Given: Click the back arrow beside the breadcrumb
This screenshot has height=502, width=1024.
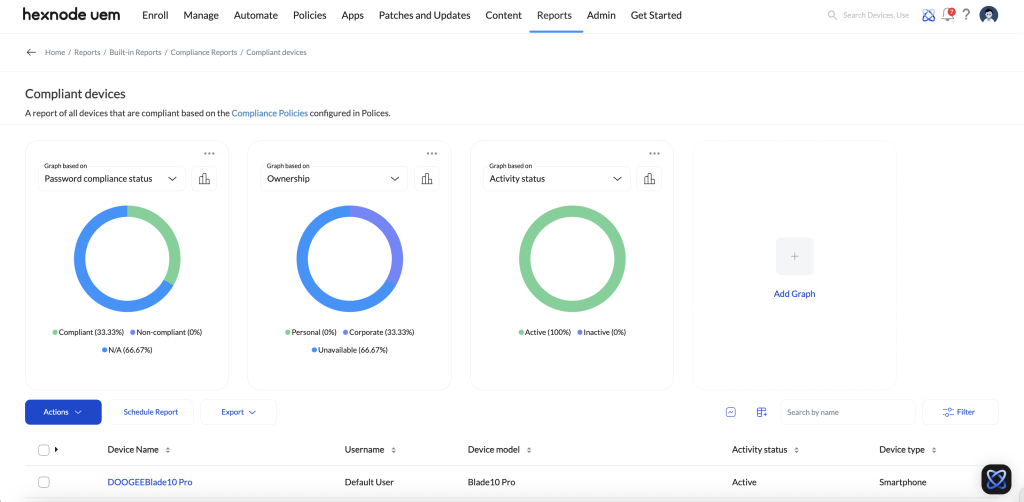Looking at the screenshot, I should click(31, 52).
